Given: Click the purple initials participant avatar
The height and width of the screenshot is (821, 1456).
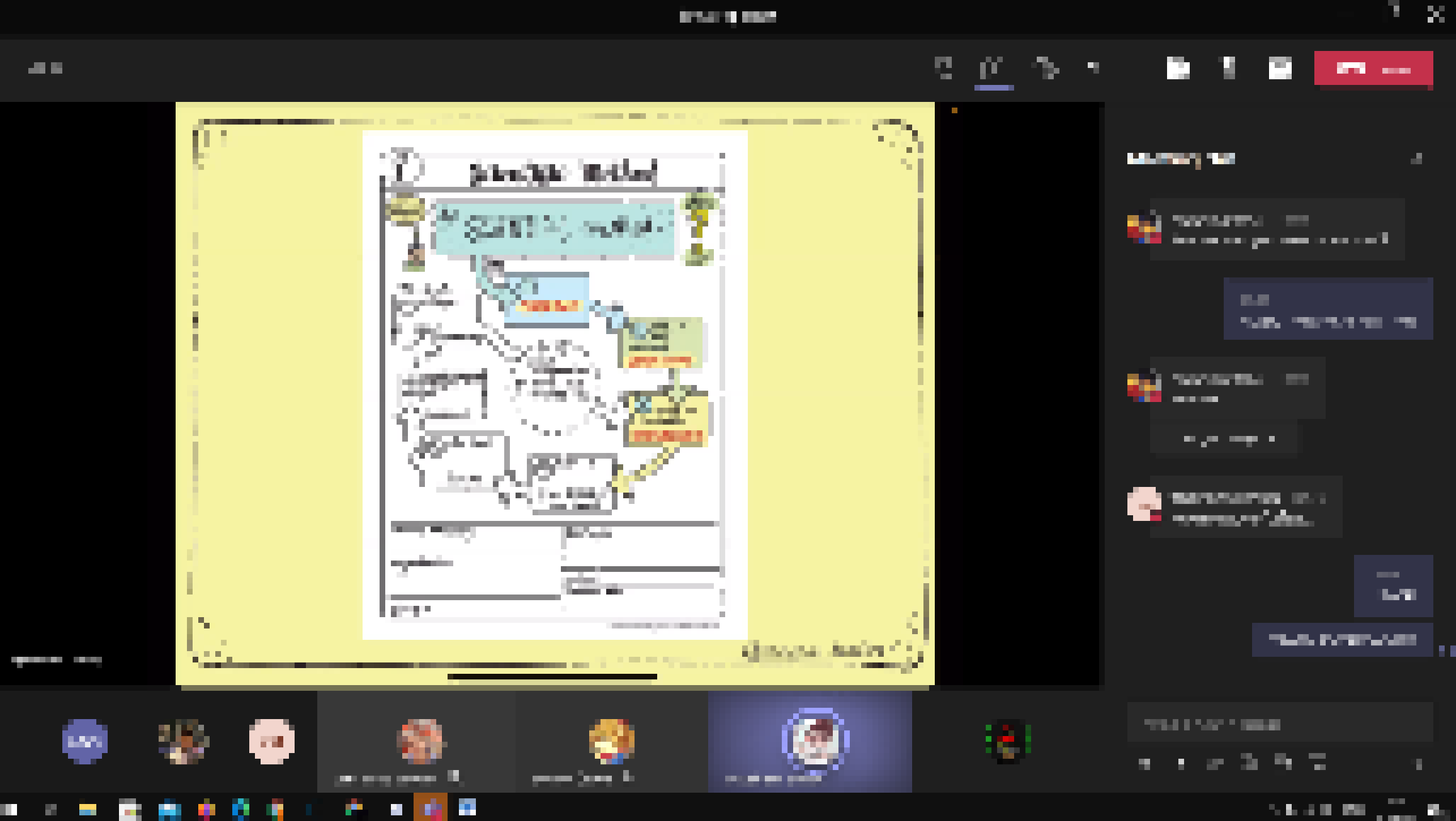Looking at the screenshot, I should point(85,741).
